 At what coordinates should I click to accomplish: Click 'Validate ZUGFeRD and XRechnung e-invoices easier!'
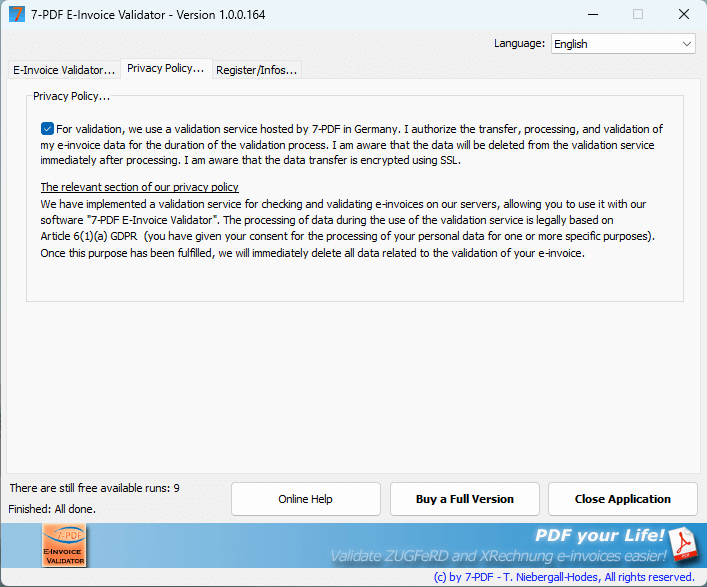coord(498,556)
